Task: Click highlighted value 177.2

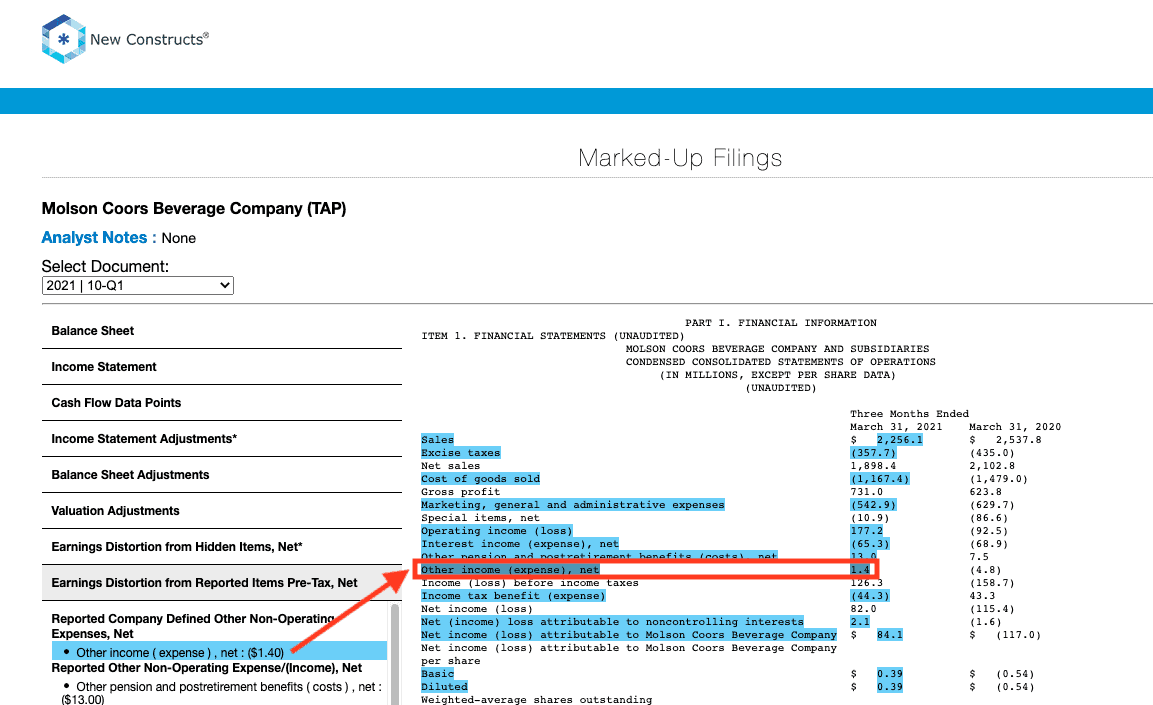Action: click(867, 531)
